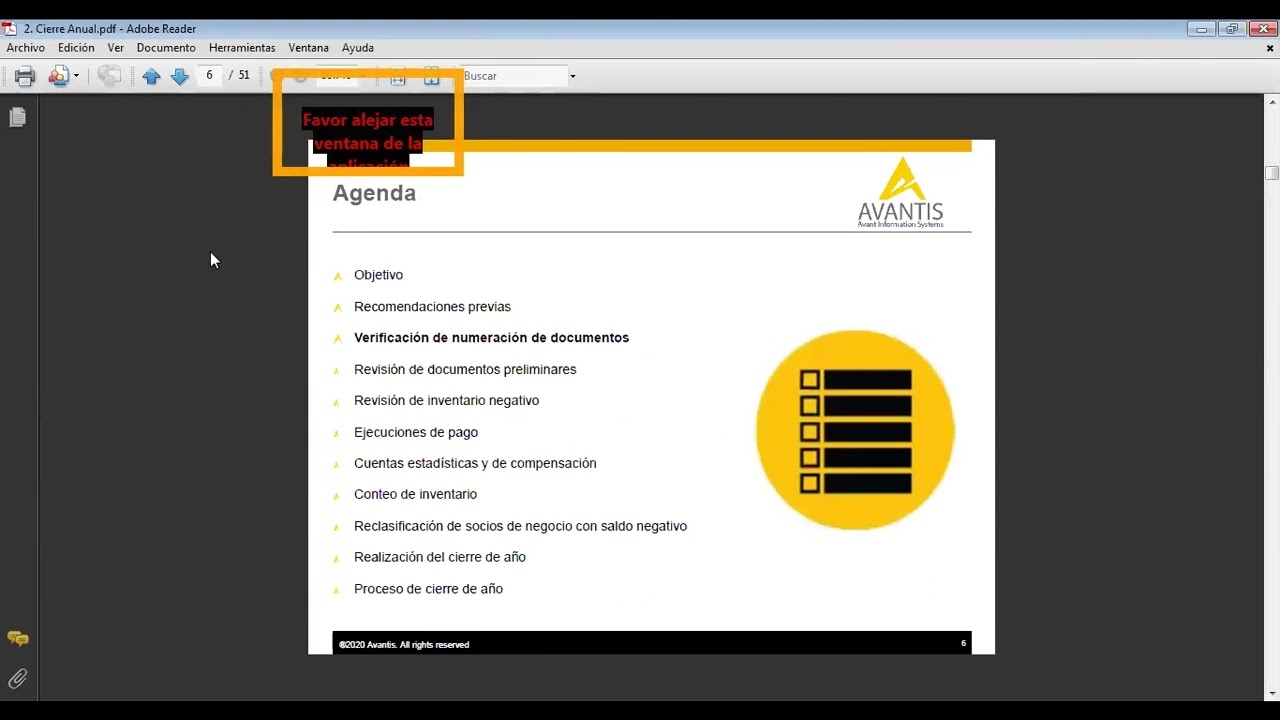The image size is (1280, 720).
Task: Open the Pages panel icon in sidebar
Action: [17, 117]
